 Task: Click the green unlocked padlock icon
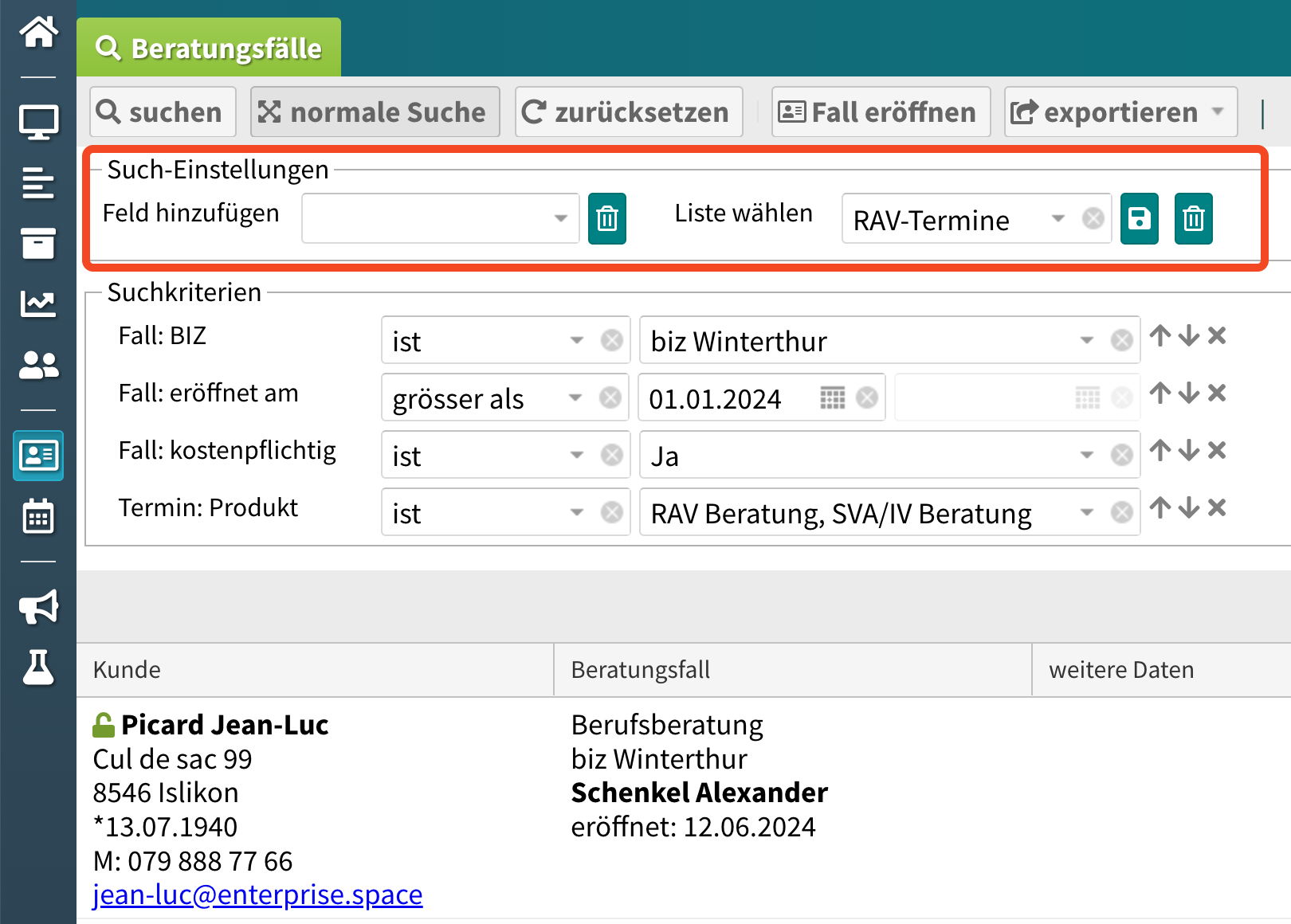point(104,725)
